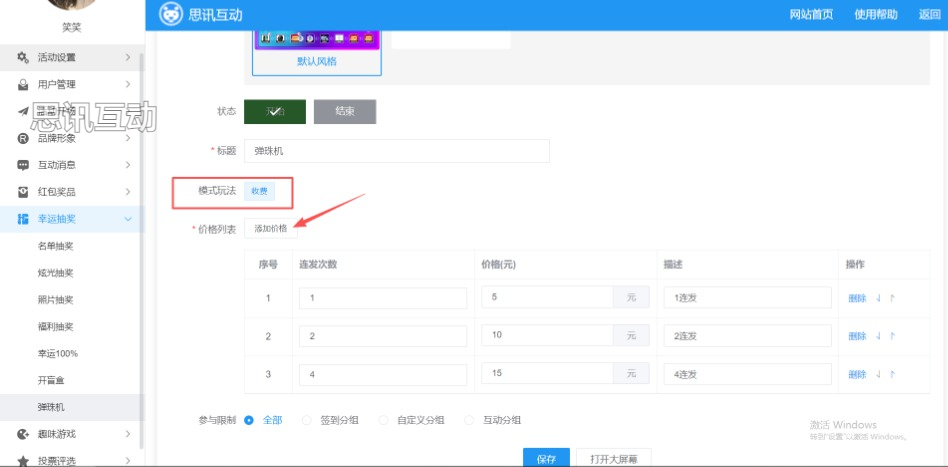Click the 用户管理 user icon in sidebar
The height and width of the screenshot is (467, 948).
click(x=23, y=84)
